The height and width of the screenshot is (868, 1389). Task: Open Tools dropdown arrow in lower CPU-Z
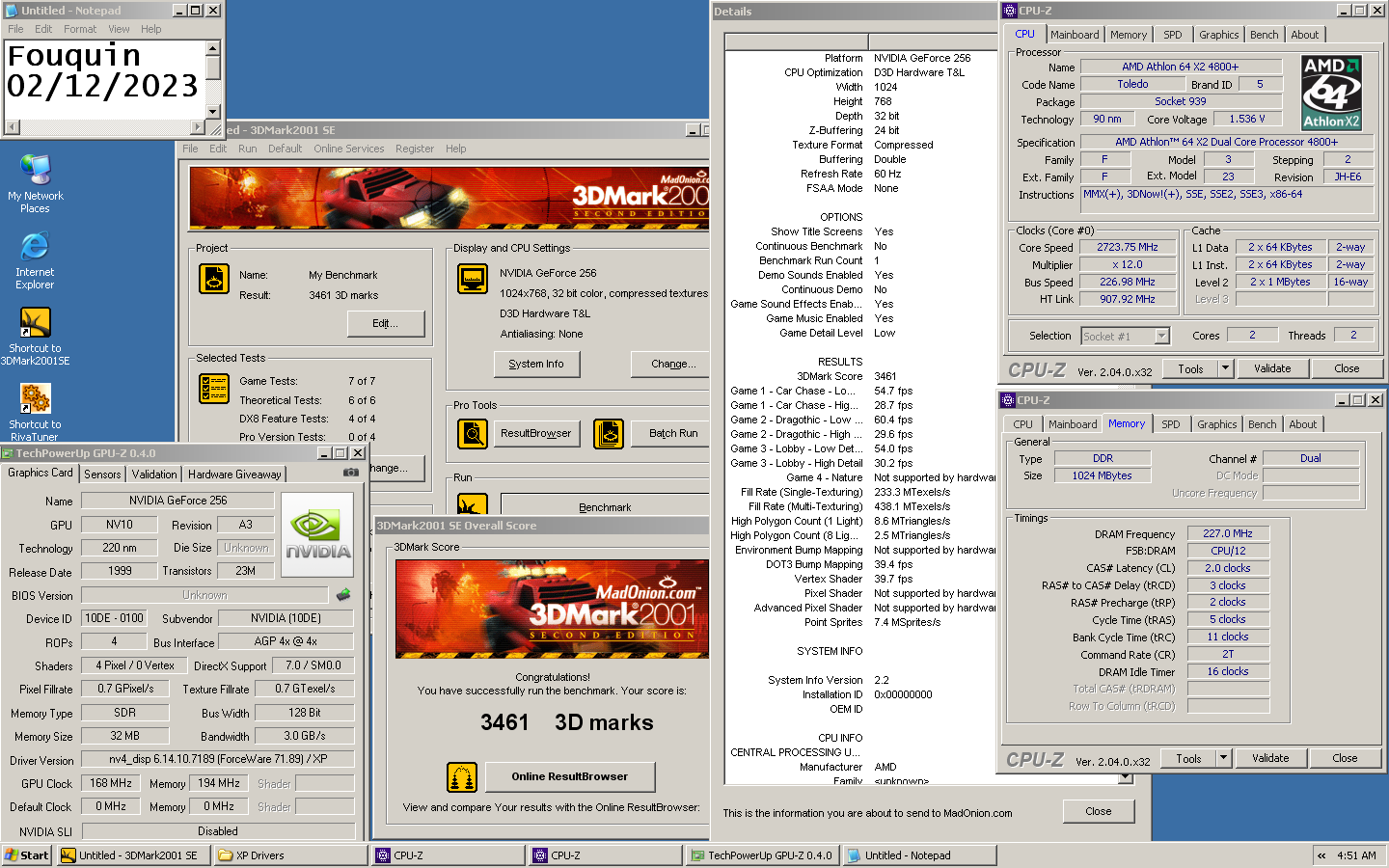pos(1223,758)
